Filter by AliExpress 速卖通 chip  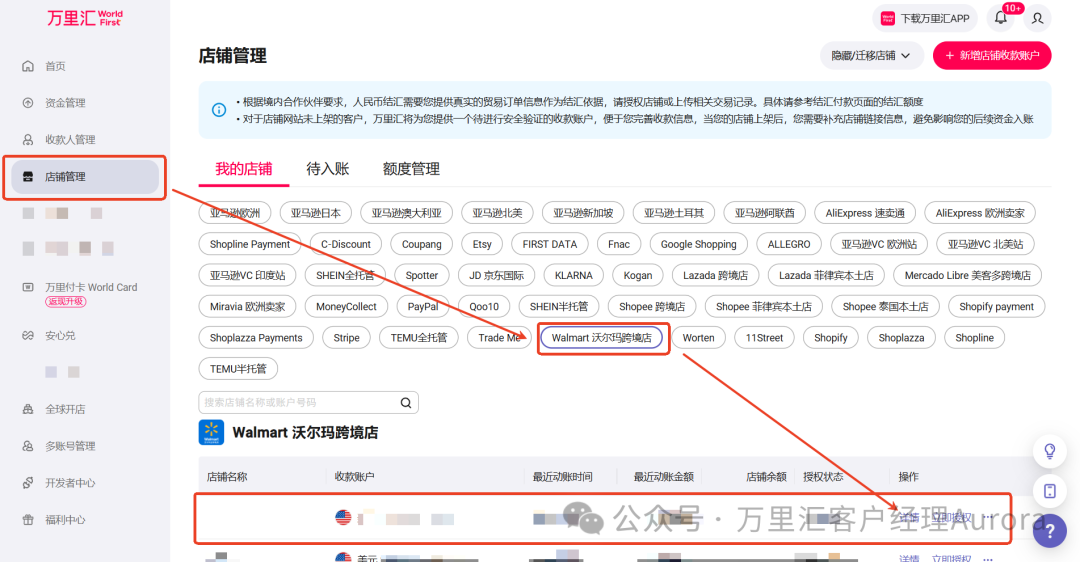(x=865, y=213)
